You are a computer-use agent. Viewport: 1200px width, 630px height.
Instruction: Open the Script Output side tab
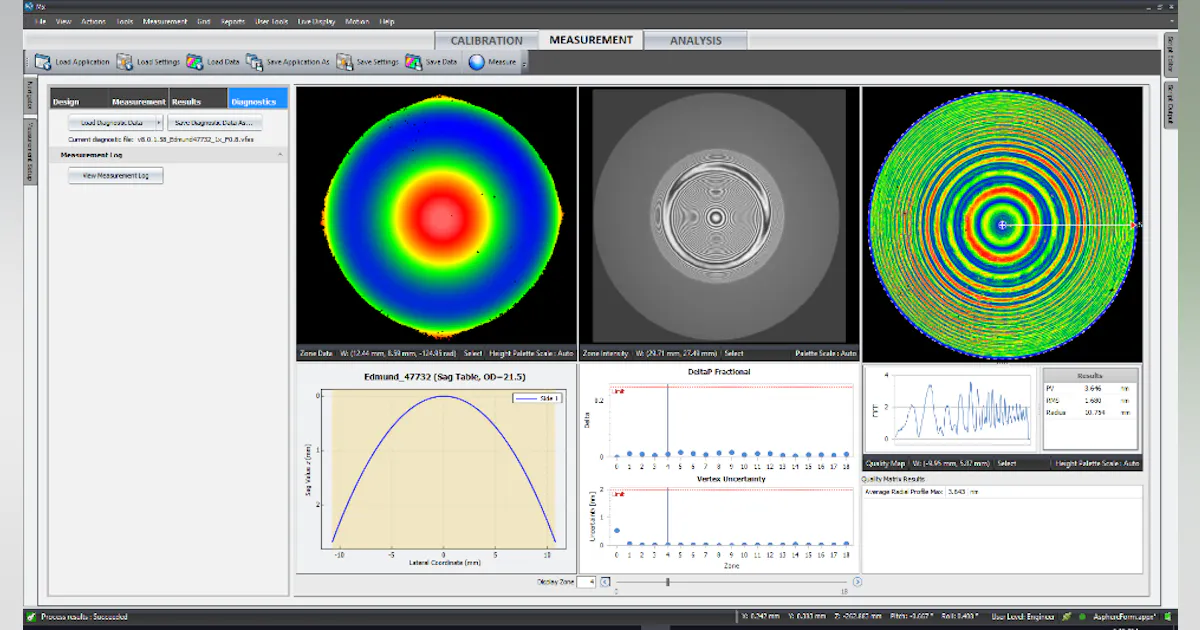[1170, 103]
